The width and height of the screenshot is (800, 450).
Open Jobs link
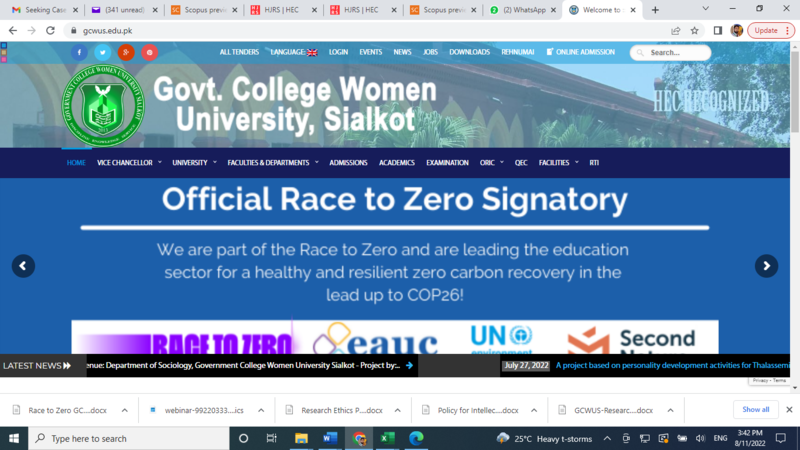click(430, 52)
